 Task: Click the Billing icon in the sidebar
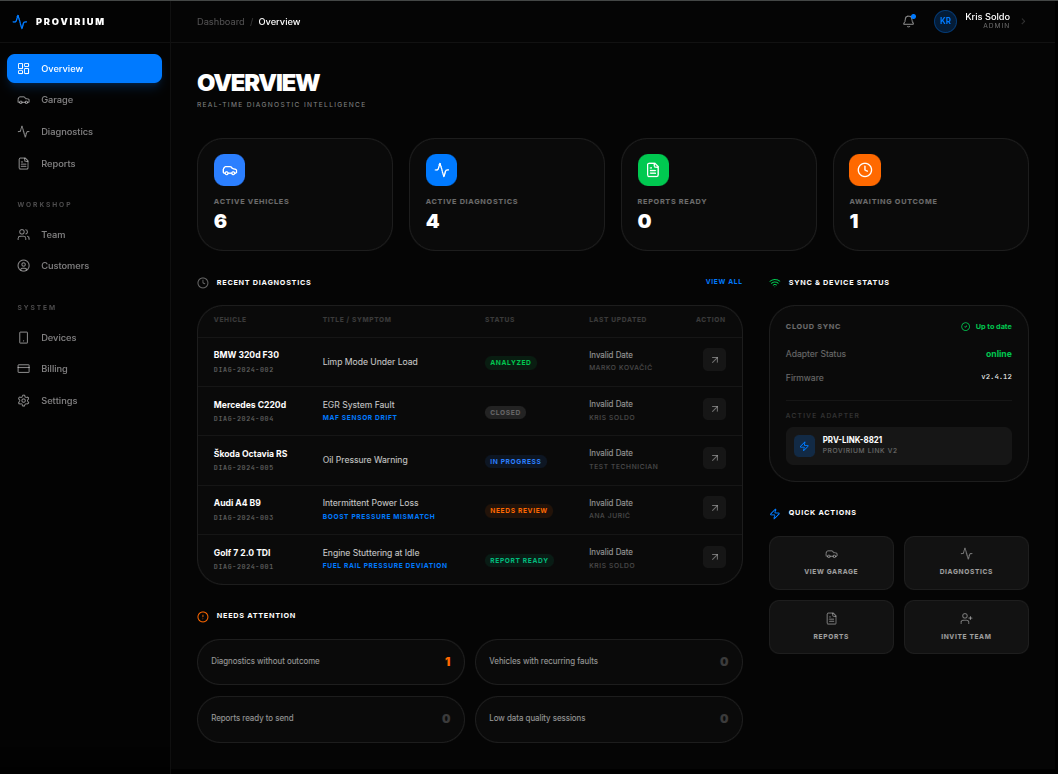(22, 368)
